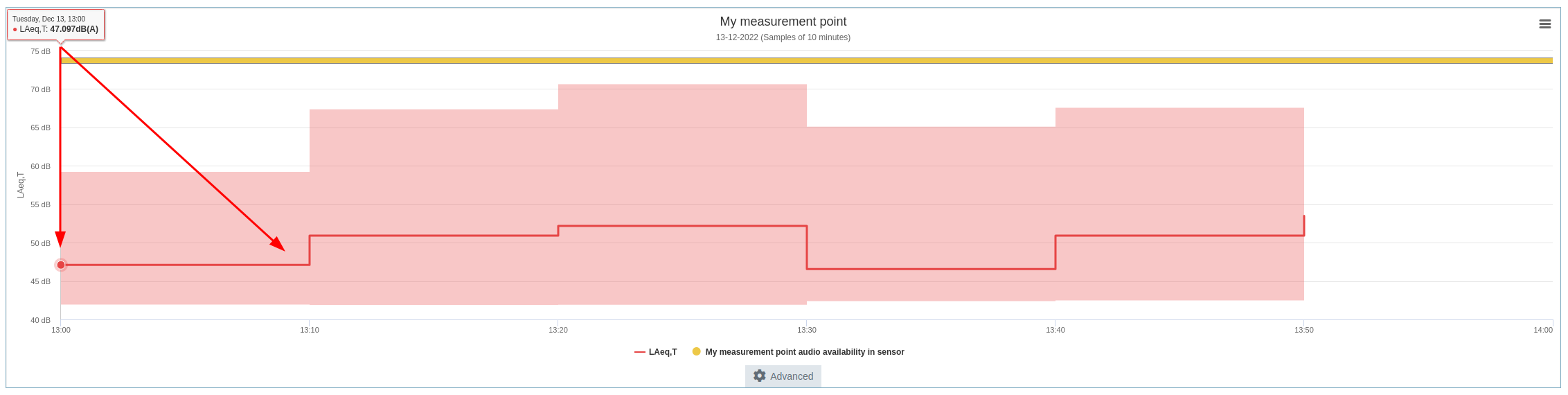Click the "My measurement point" chart title
This screenshot has height=395, width=1568.
click(x=783, y=21)
